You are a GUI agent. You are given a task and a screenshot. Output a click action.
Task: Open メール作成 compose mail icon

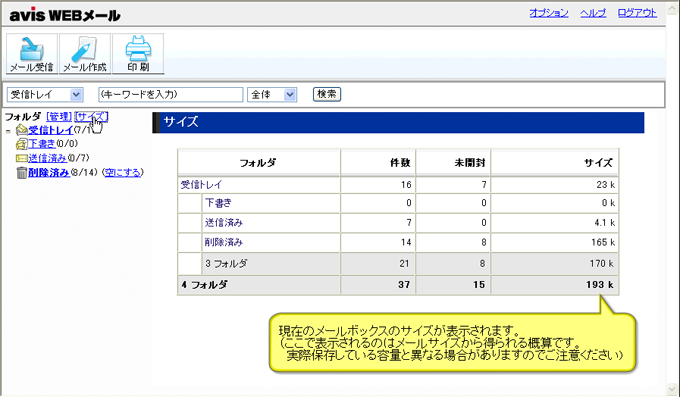(85, 54)
